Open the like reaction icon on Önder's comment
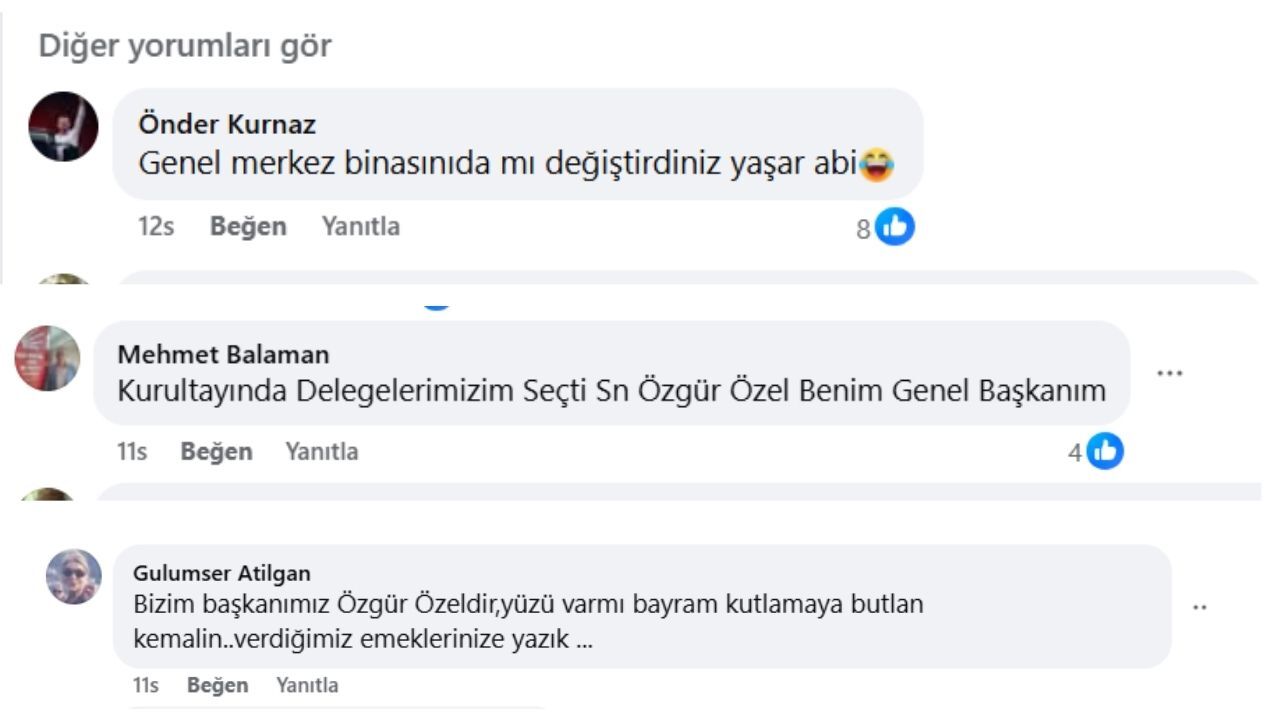 point(895,228)
